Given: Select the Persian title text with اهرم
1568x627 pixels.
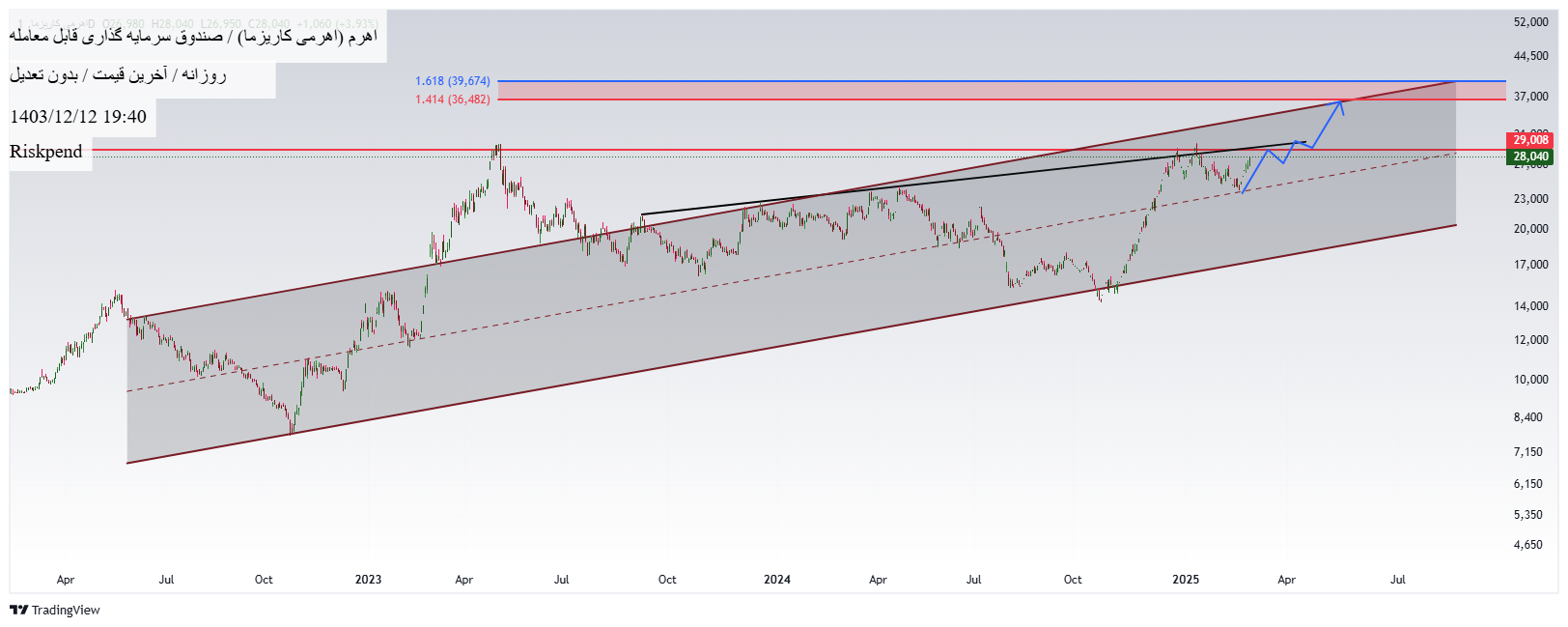Looking at the screenshot, I should coord(193,36).
